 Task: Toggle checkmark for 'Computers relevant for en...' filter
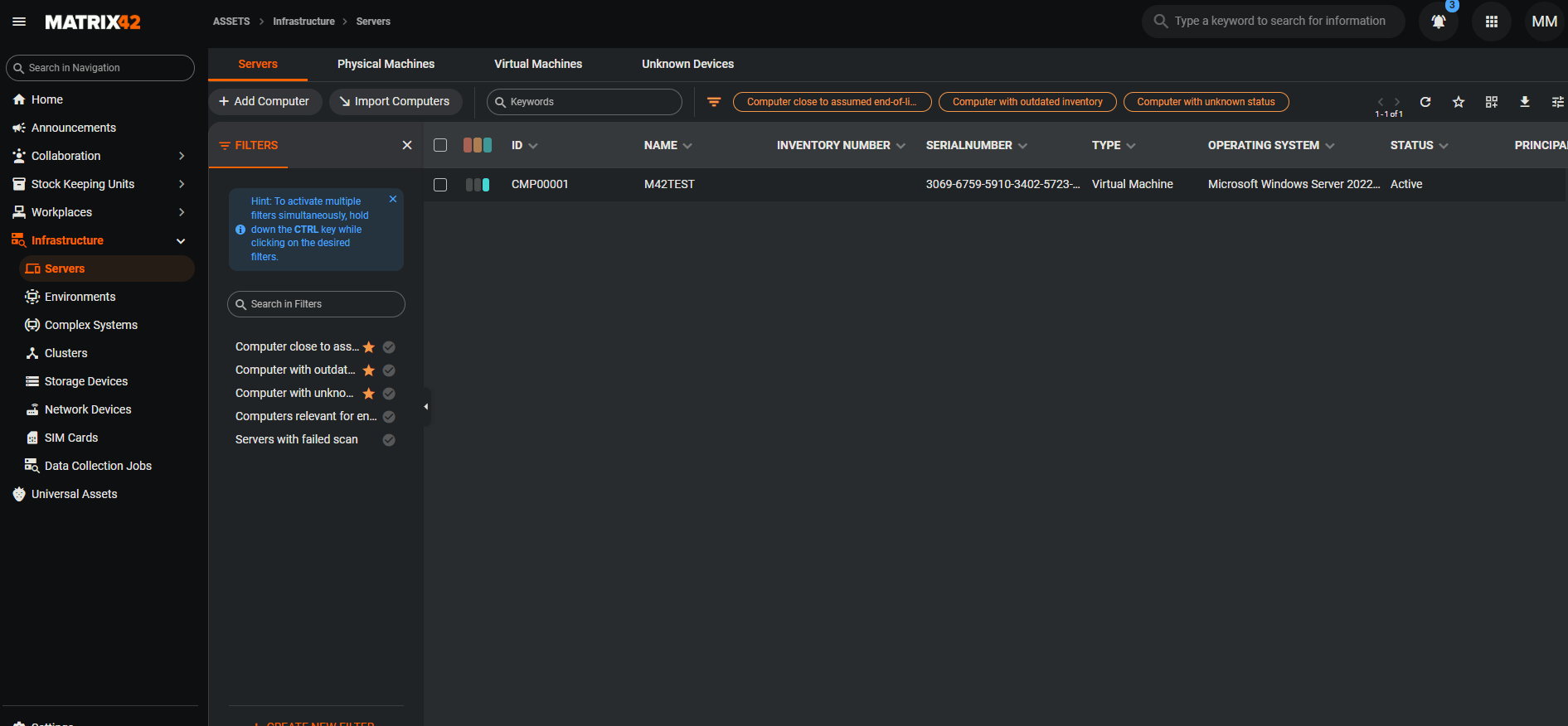(x=389, y=417)
